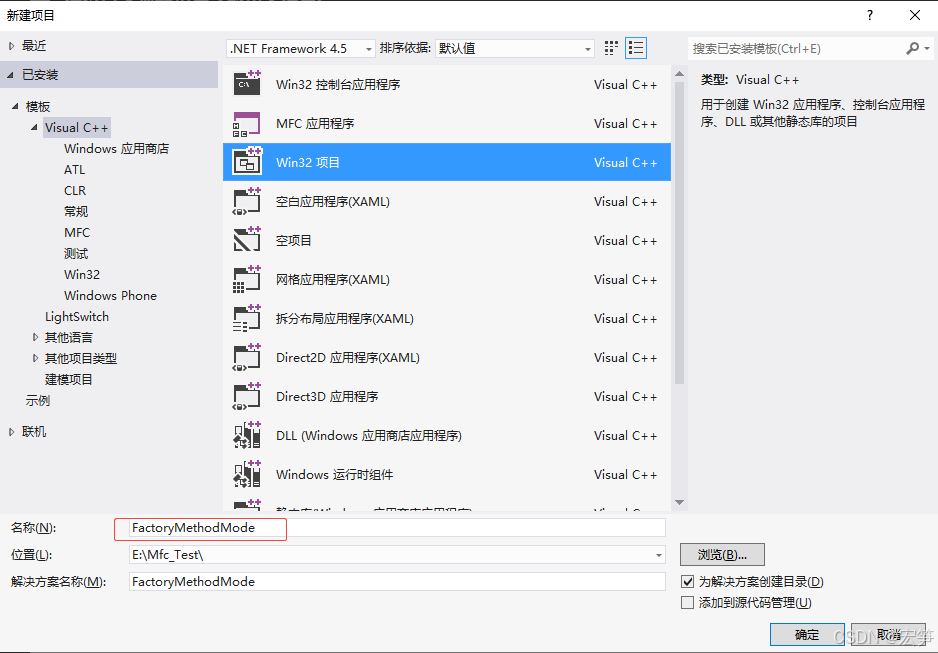
Task: Select 测试 in template tree
Action: [76, 254]
